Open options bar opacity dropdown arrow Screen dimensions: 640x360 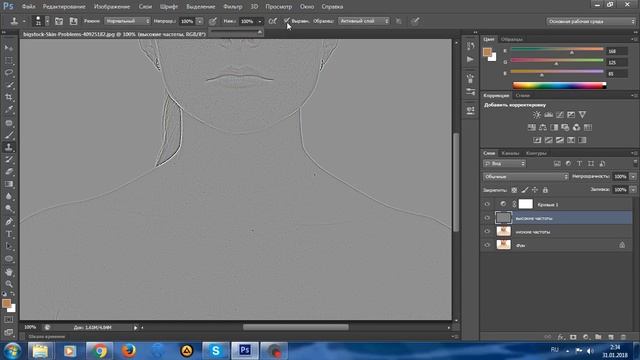coord(200,21)
